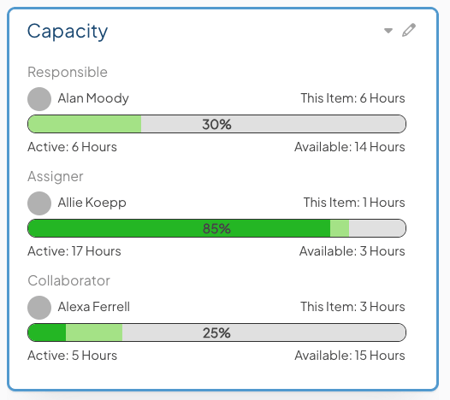The height and width of the screenshot is (400, 450).
Task: Click Alexa Ferrell's avatar circle
Action: [x=39, y=308]
